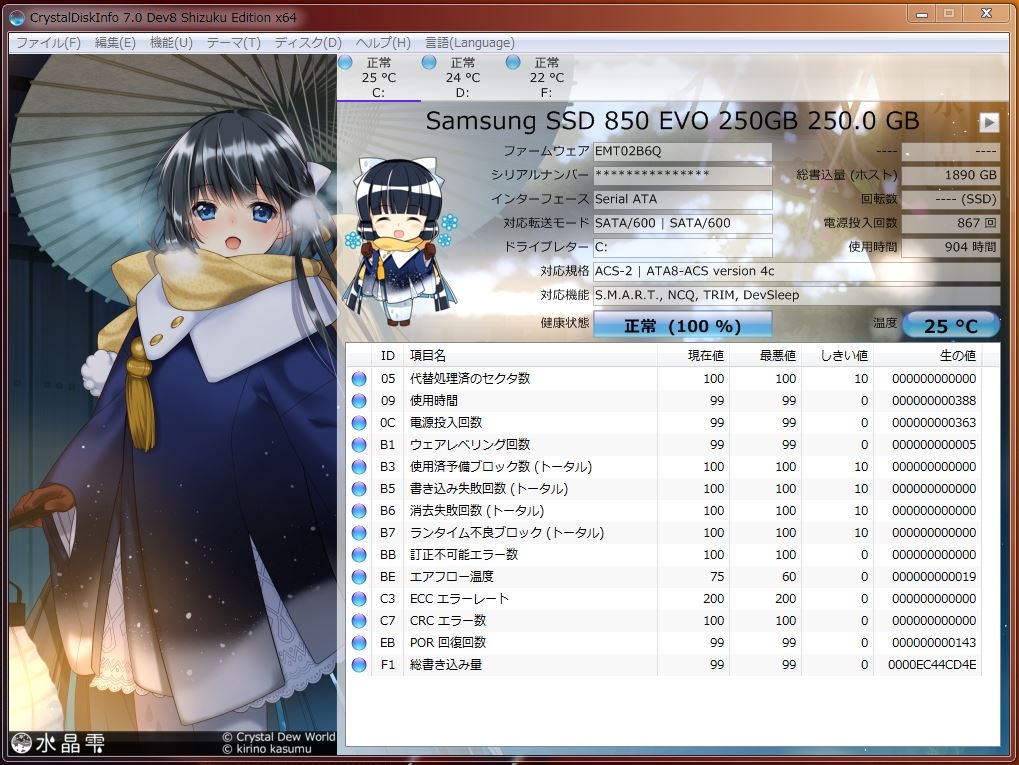Select the C: drive tab
The image size is (1019, 765).
(x=378, y=77)
